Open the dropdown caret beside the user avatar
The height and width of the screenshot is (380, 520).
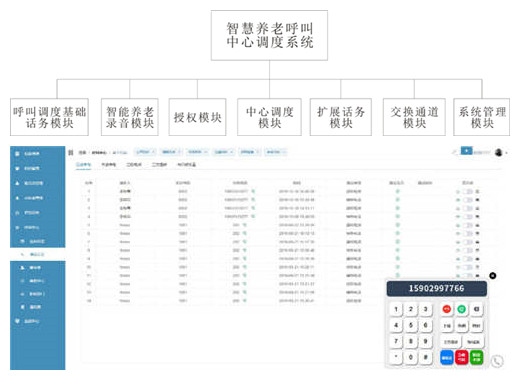(x=507, y=153)
